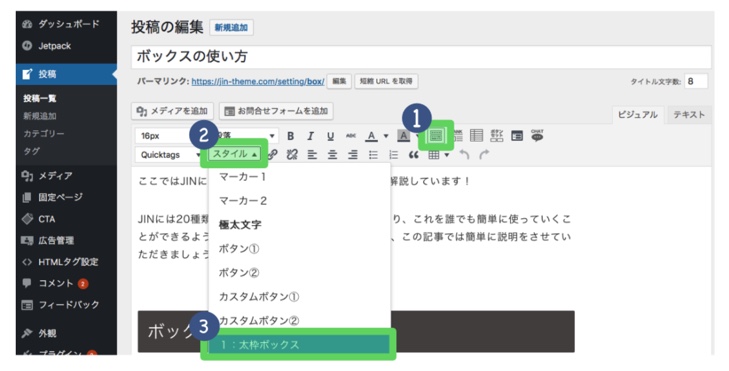Click the post title field ボックスの使い方

(x=421, y=57)
